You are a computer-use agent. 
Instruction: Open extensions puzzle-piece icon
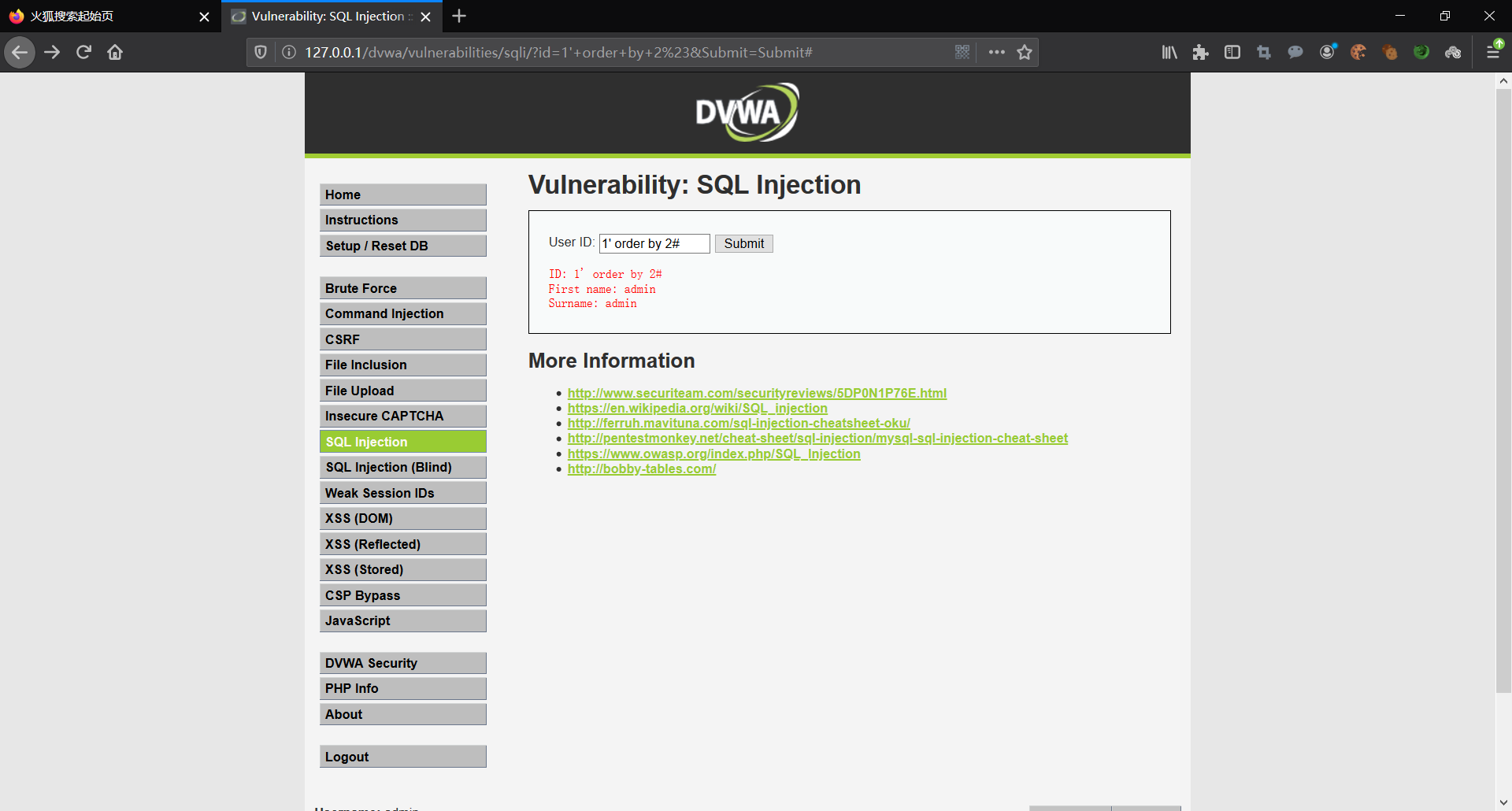(x=1201, y=52)
